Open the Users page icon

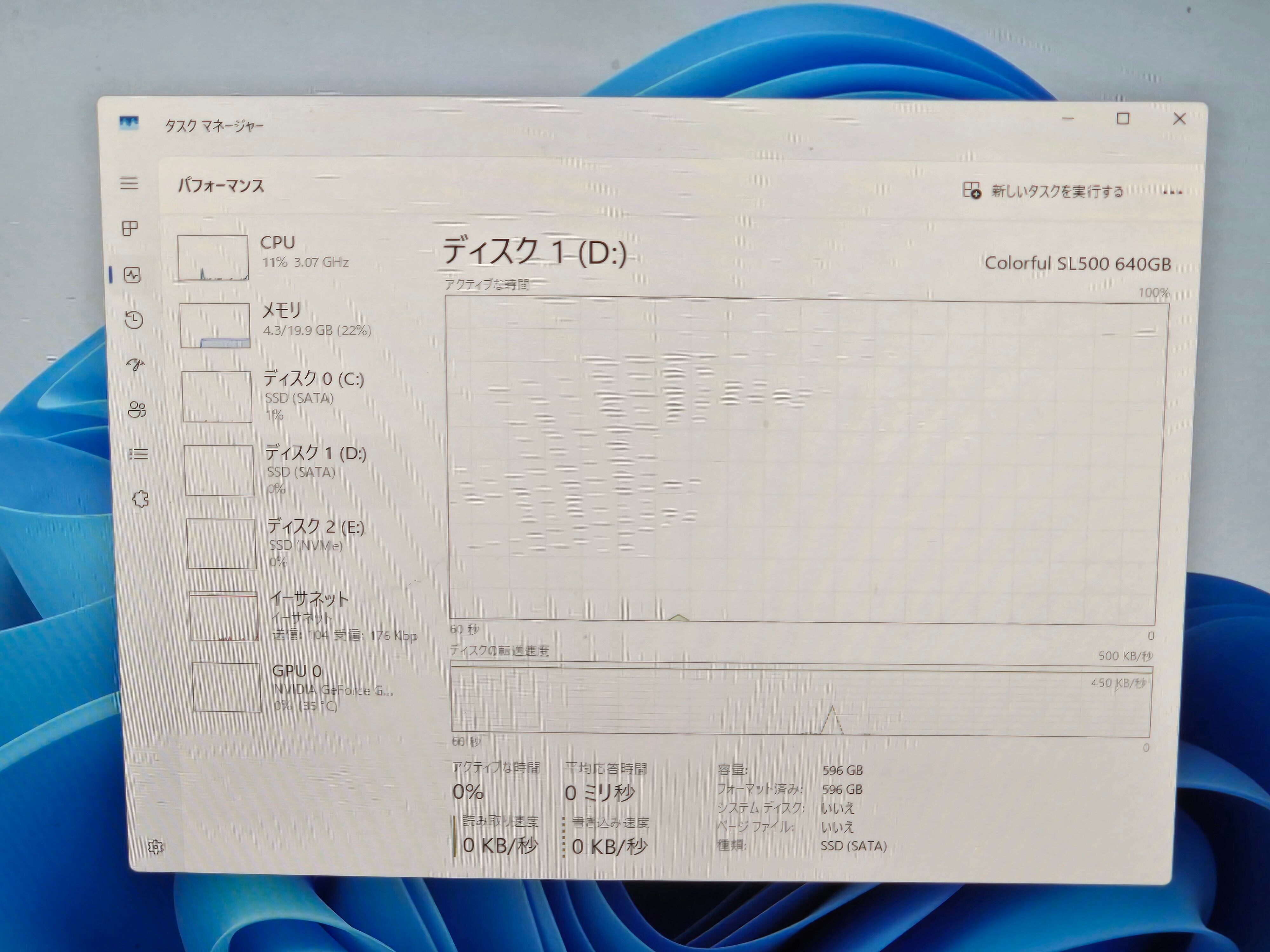coord(137,410)
